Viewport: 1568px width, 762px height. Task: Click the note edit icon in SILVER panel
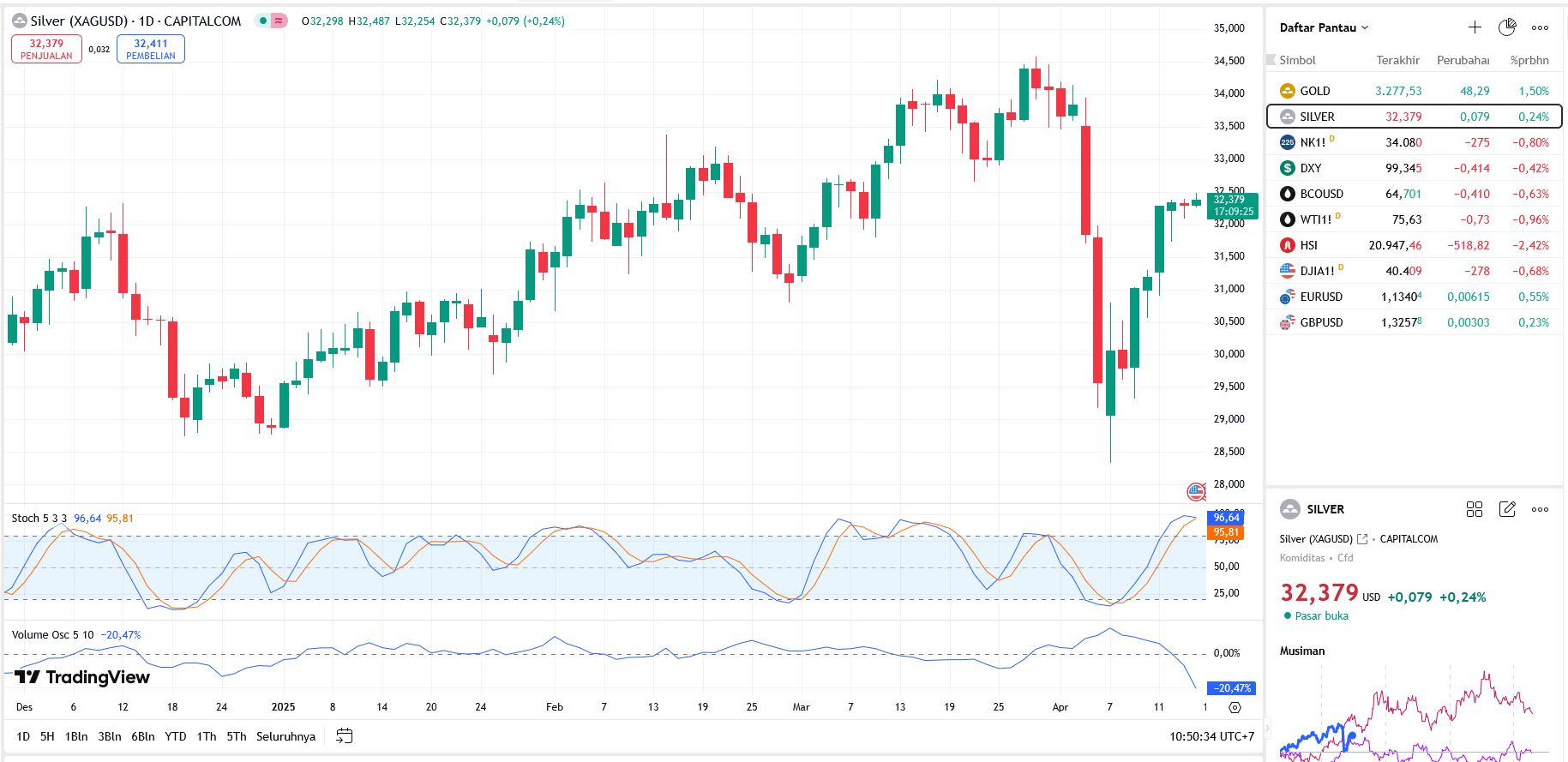tap(1507, 509)
